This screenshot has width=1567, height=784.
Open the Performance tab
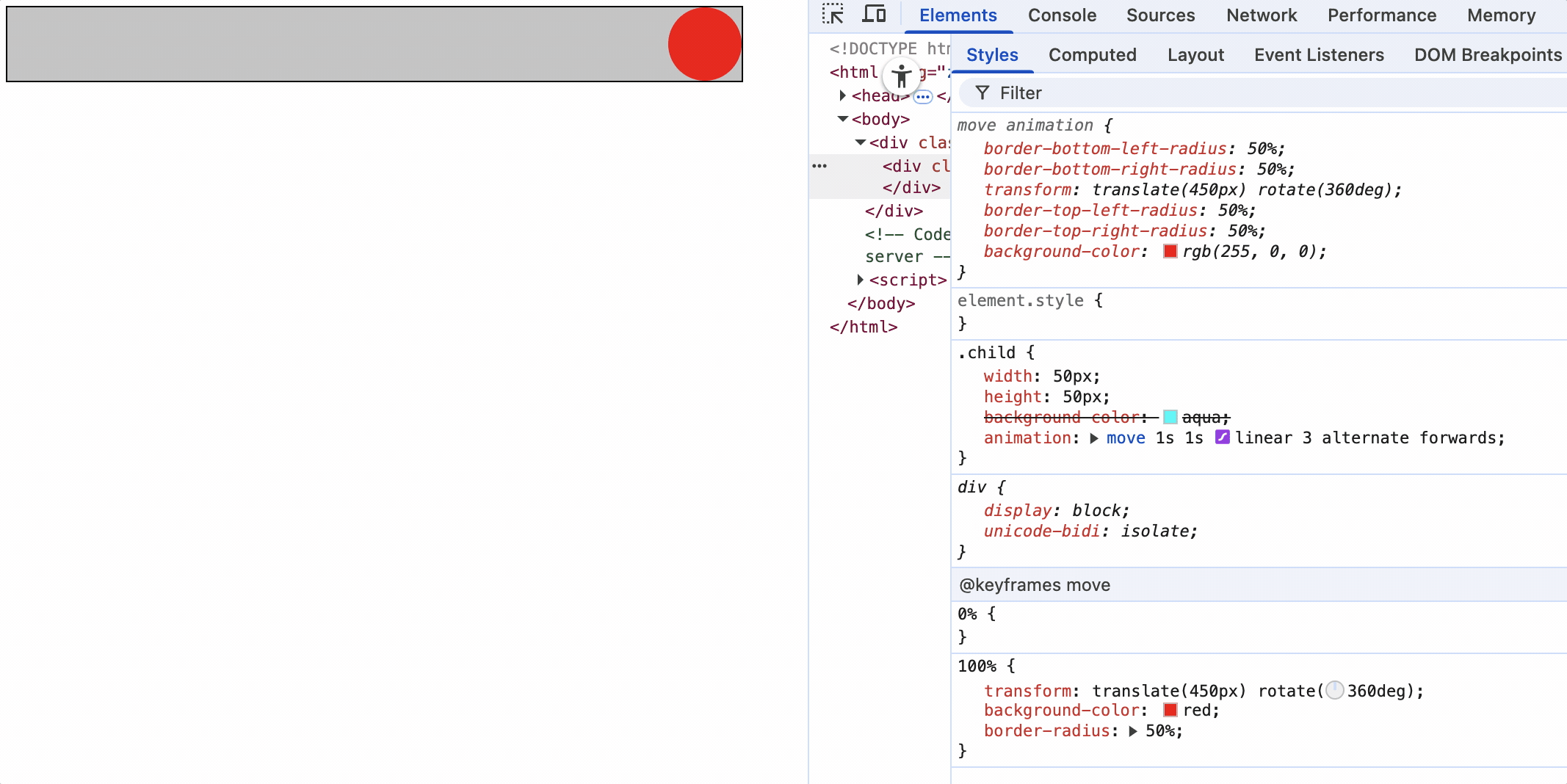pos(1382,15)
